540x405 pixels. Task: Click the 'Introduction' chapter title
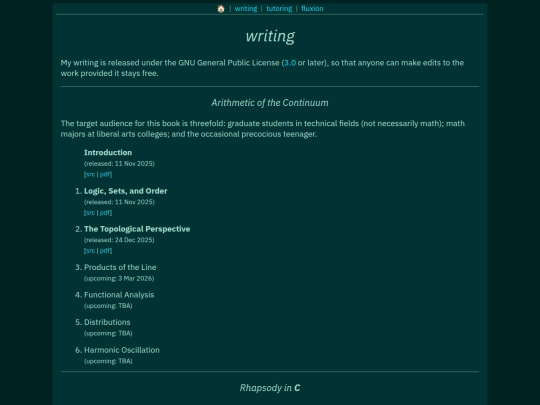pyautogui.click(x=108, y=153)
